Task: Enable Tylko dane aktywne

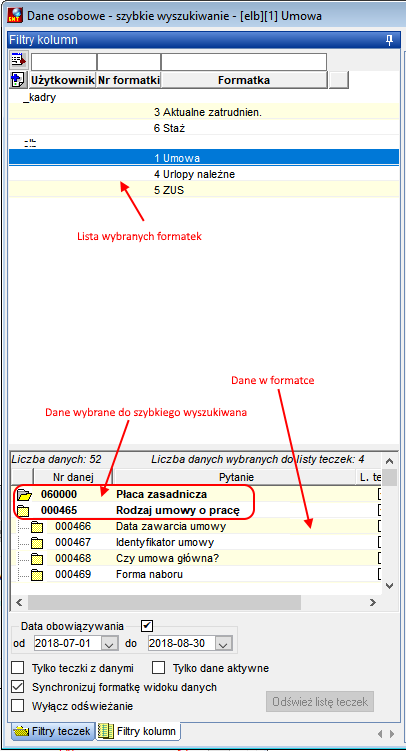Action: click(x=158, y=668)
